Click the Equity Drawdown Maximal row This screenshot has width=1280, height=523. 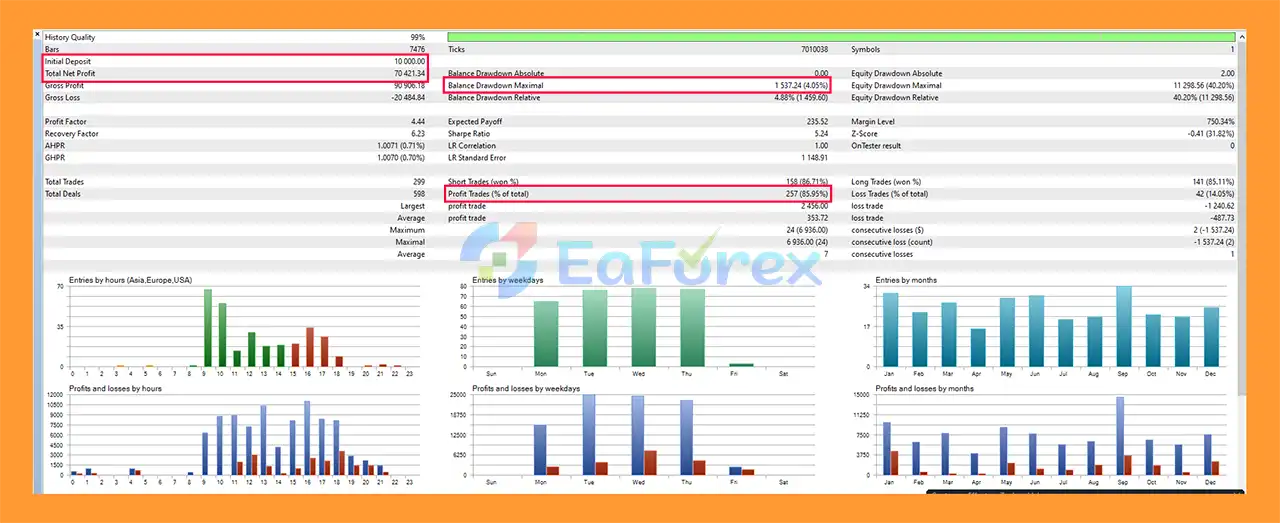[x=1042, y=86]
